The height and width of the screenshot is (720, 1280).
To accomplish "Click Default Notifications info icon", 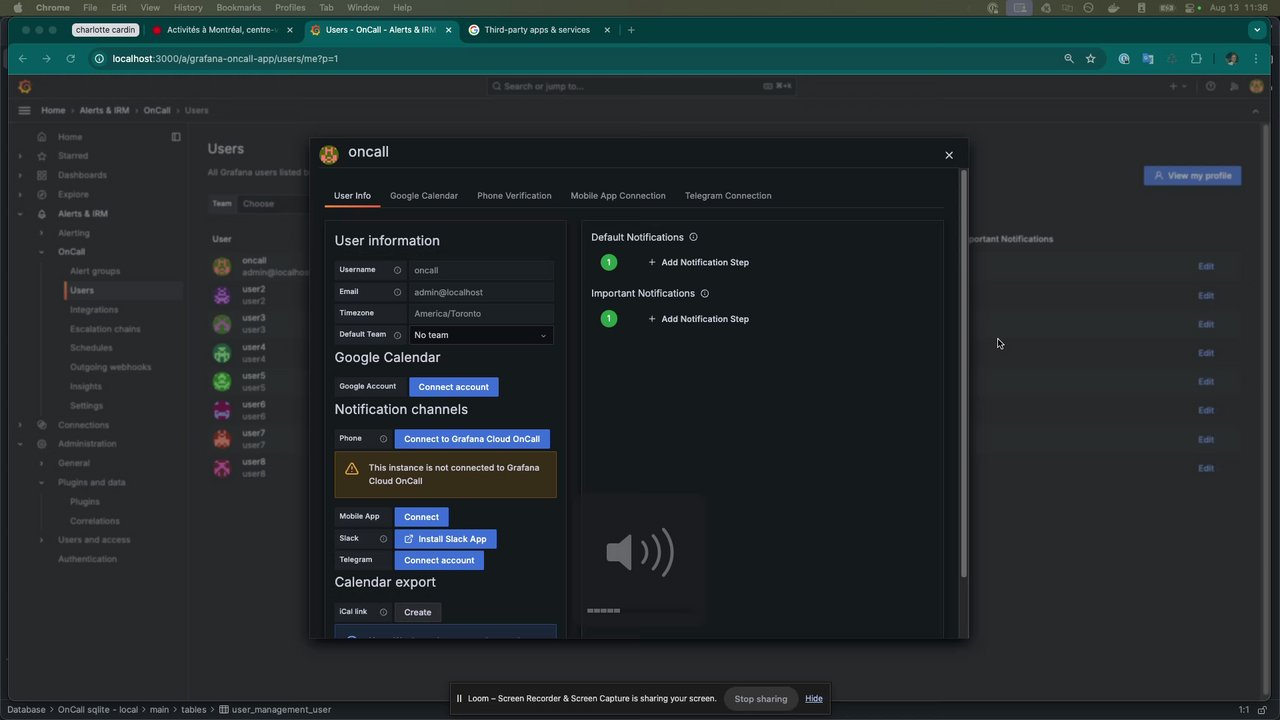I will pyautogui.click(x=693, y=237).
